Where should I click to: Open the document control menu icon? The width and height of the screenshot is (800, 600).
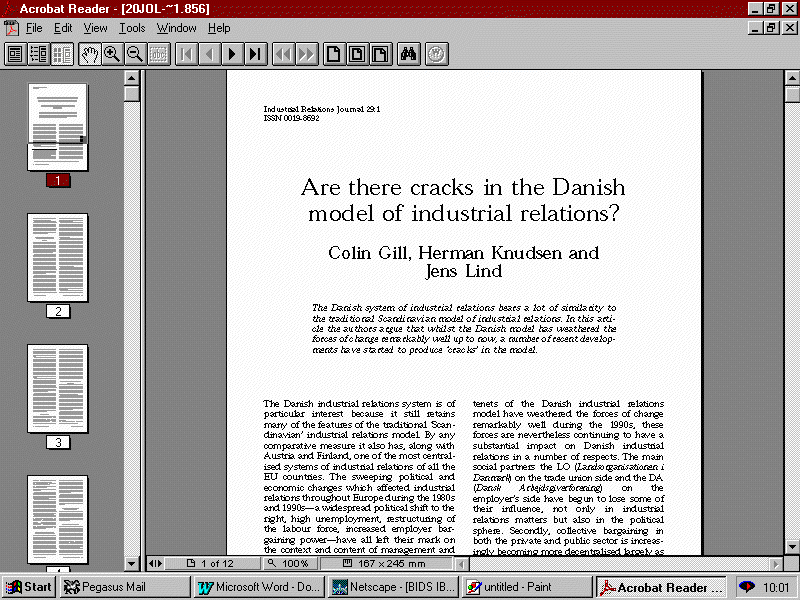point(11,28)
